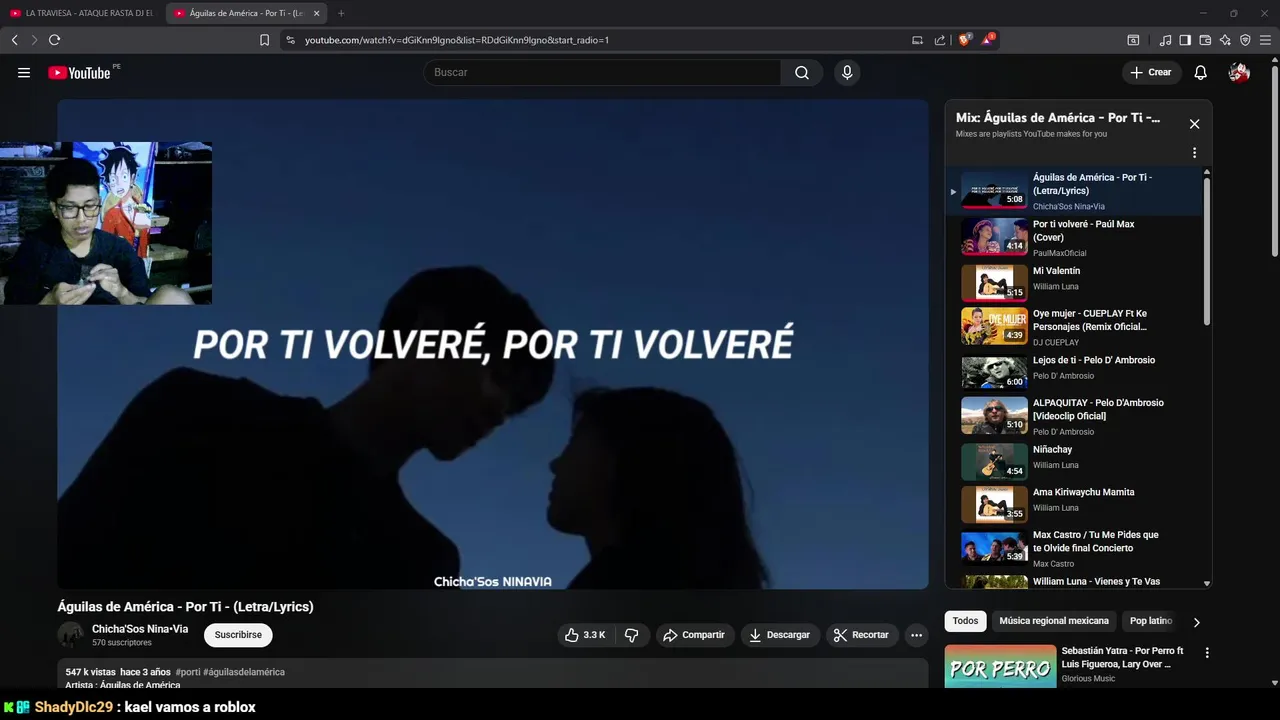Image resolution: width=1280 pixels, height=720 pixels.
Task: Click the #águilasdelamérica hashtag
Action: click(x=244, y=672)
